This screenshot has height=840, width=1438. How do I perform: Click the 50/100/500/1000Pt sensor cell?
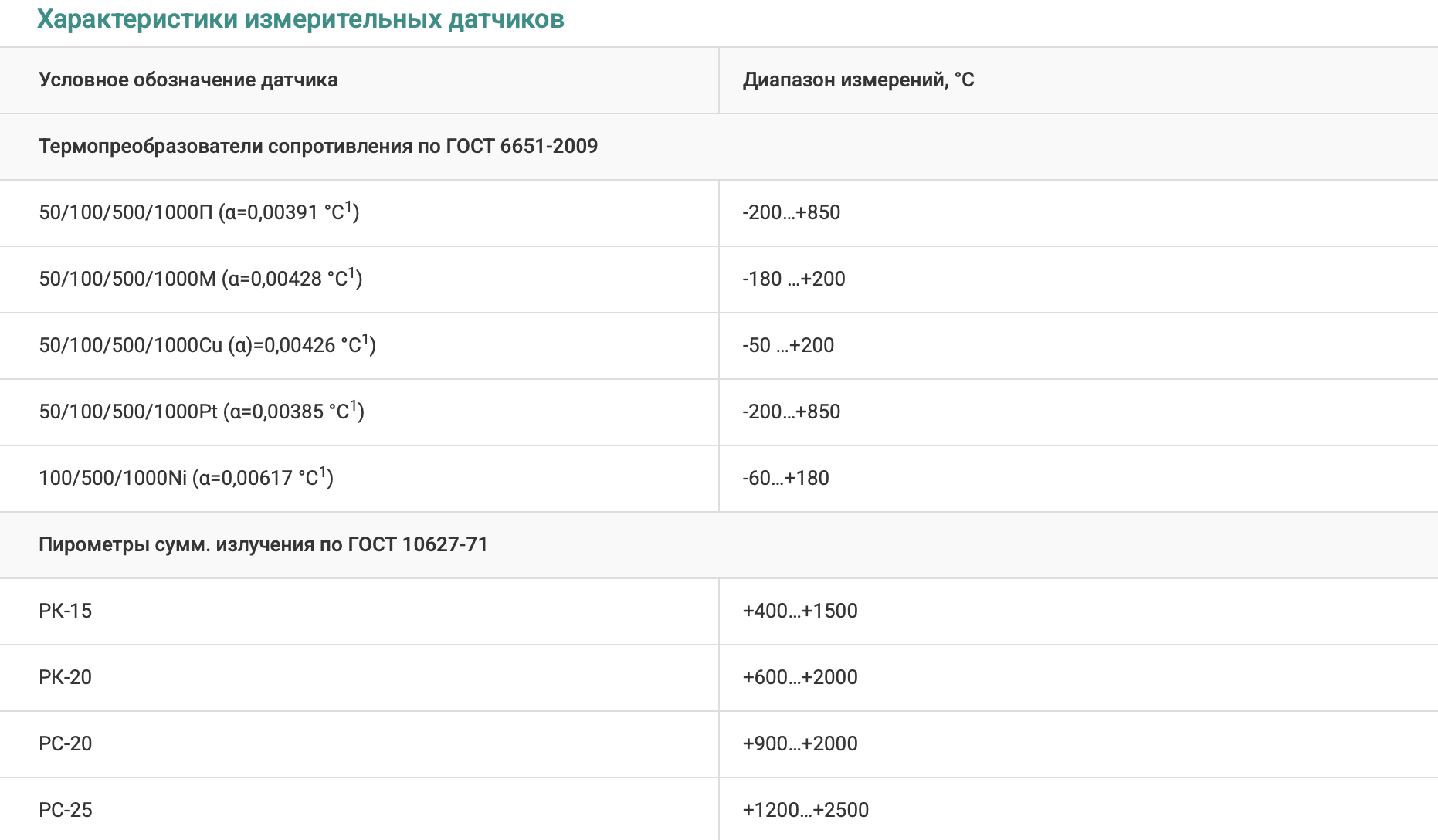[x=202, y=412]
